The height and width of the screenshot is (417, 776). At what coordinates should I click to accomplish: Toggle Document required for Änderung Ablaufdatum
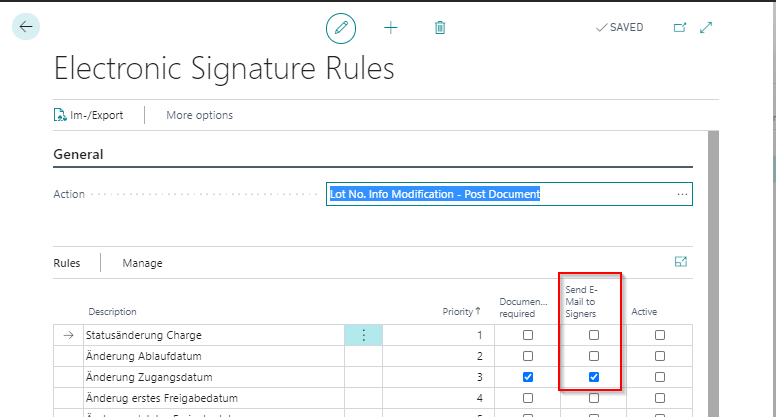click(x=528, y=356)
